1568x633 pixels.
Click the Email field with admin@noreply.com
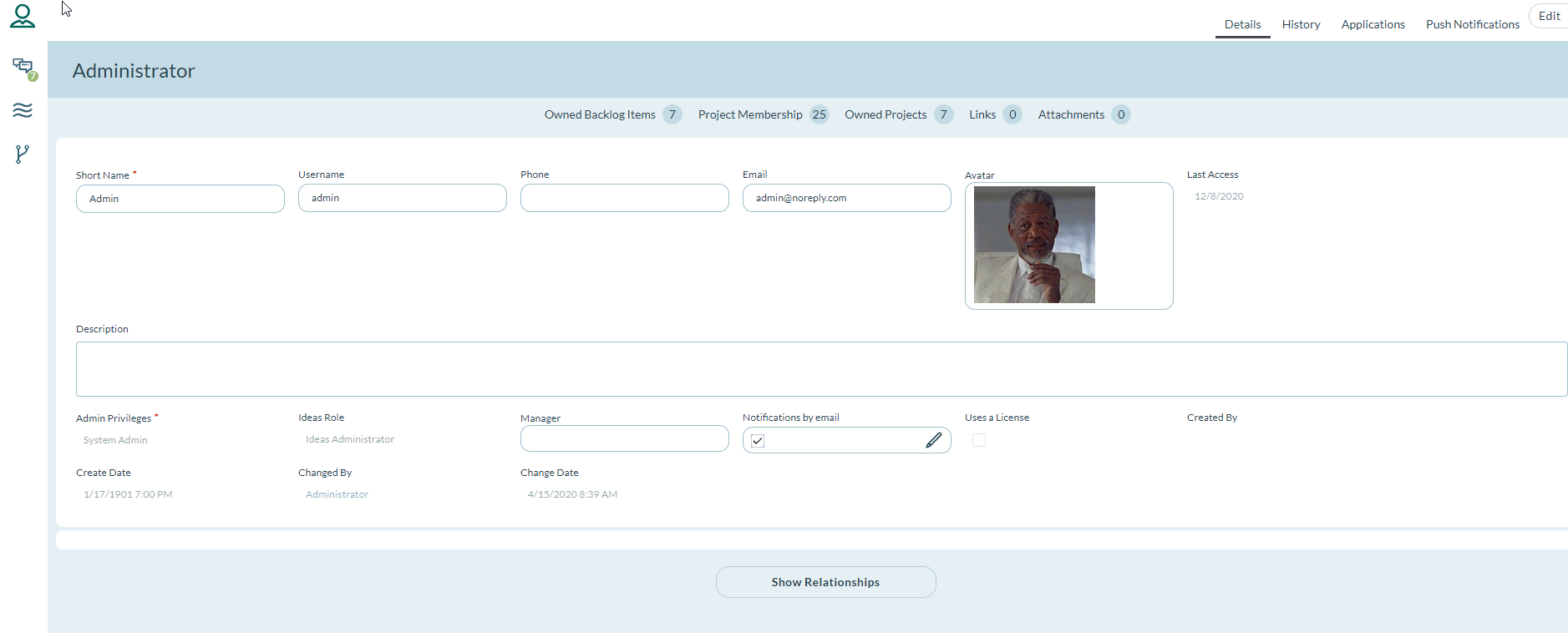coord(847,198)
